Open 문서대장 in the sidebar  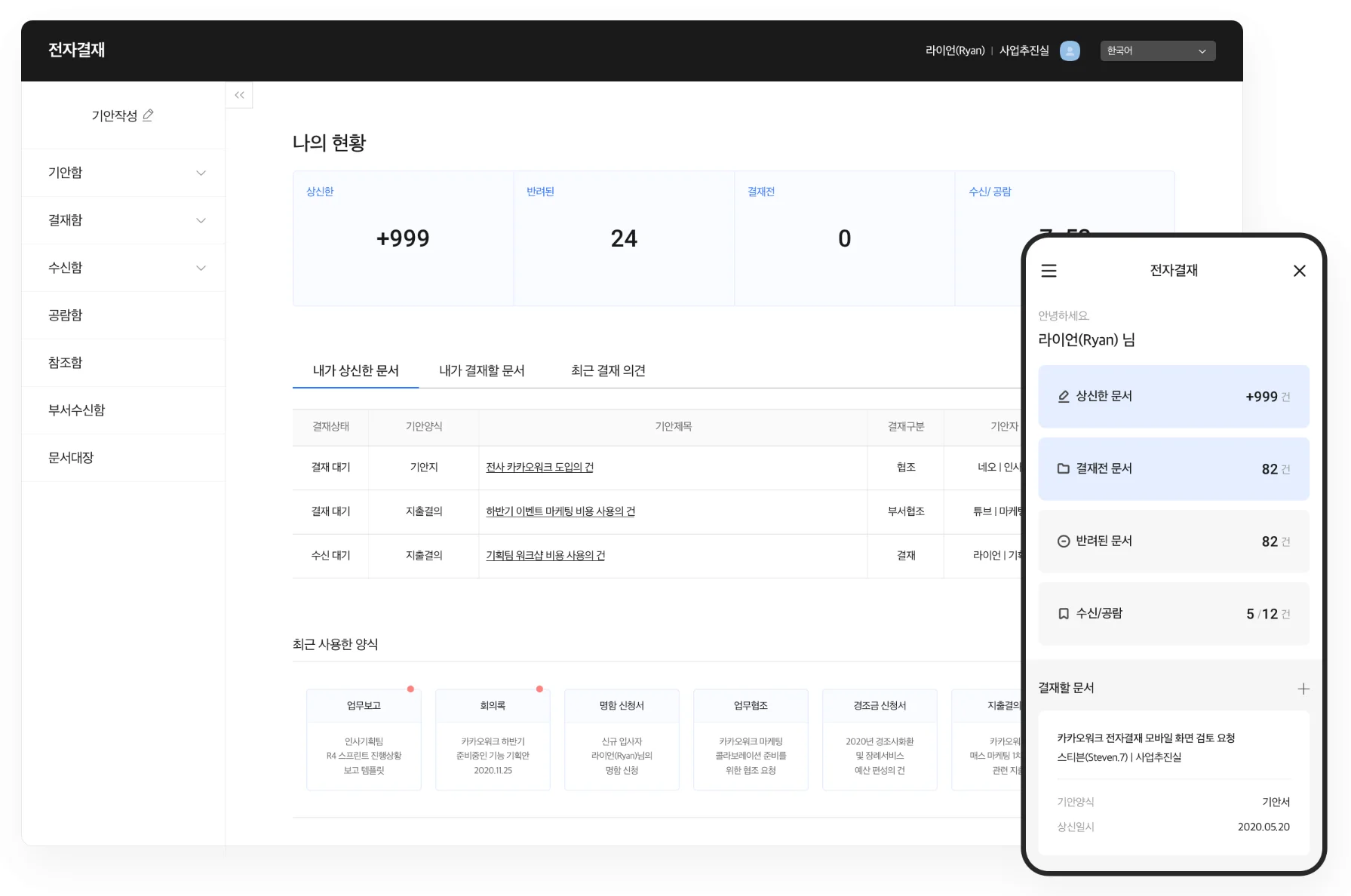tap(71, 458)
